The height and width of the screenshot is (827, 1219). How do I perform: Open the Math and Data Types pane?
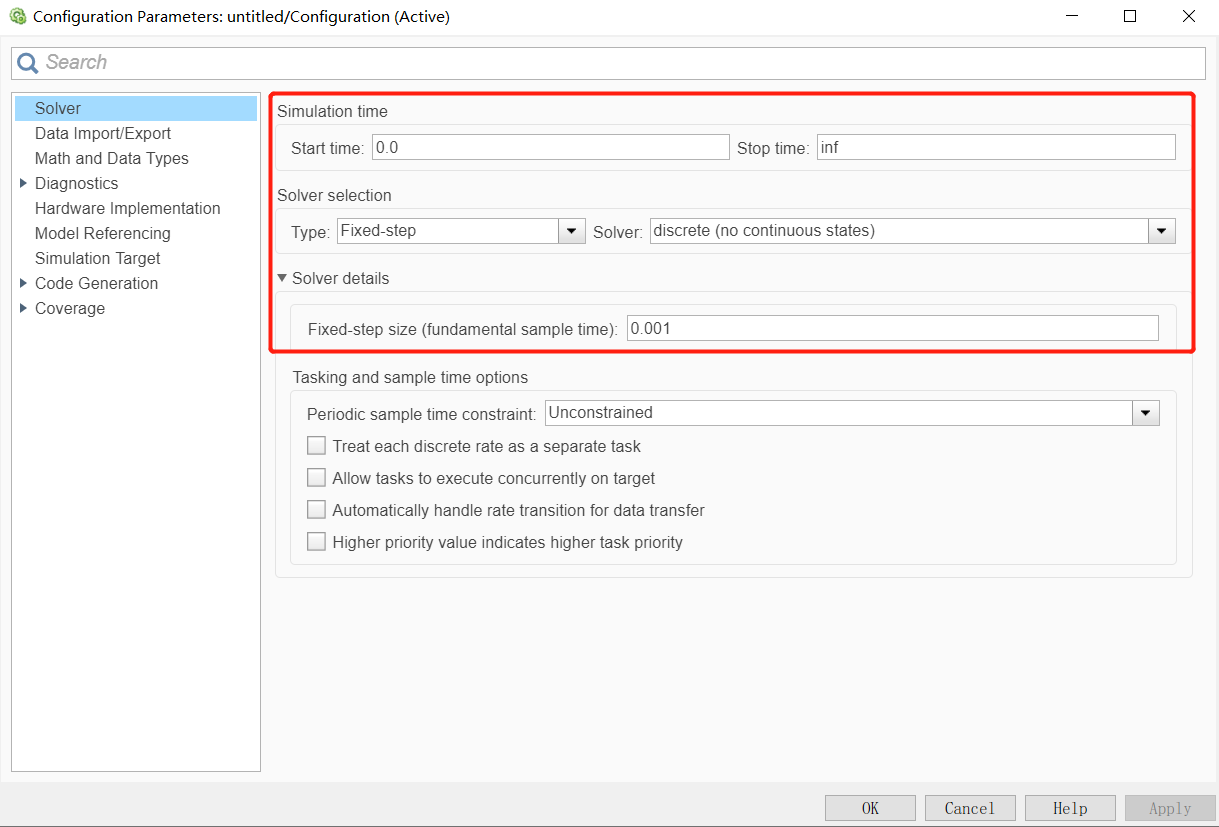click(111, 158)
